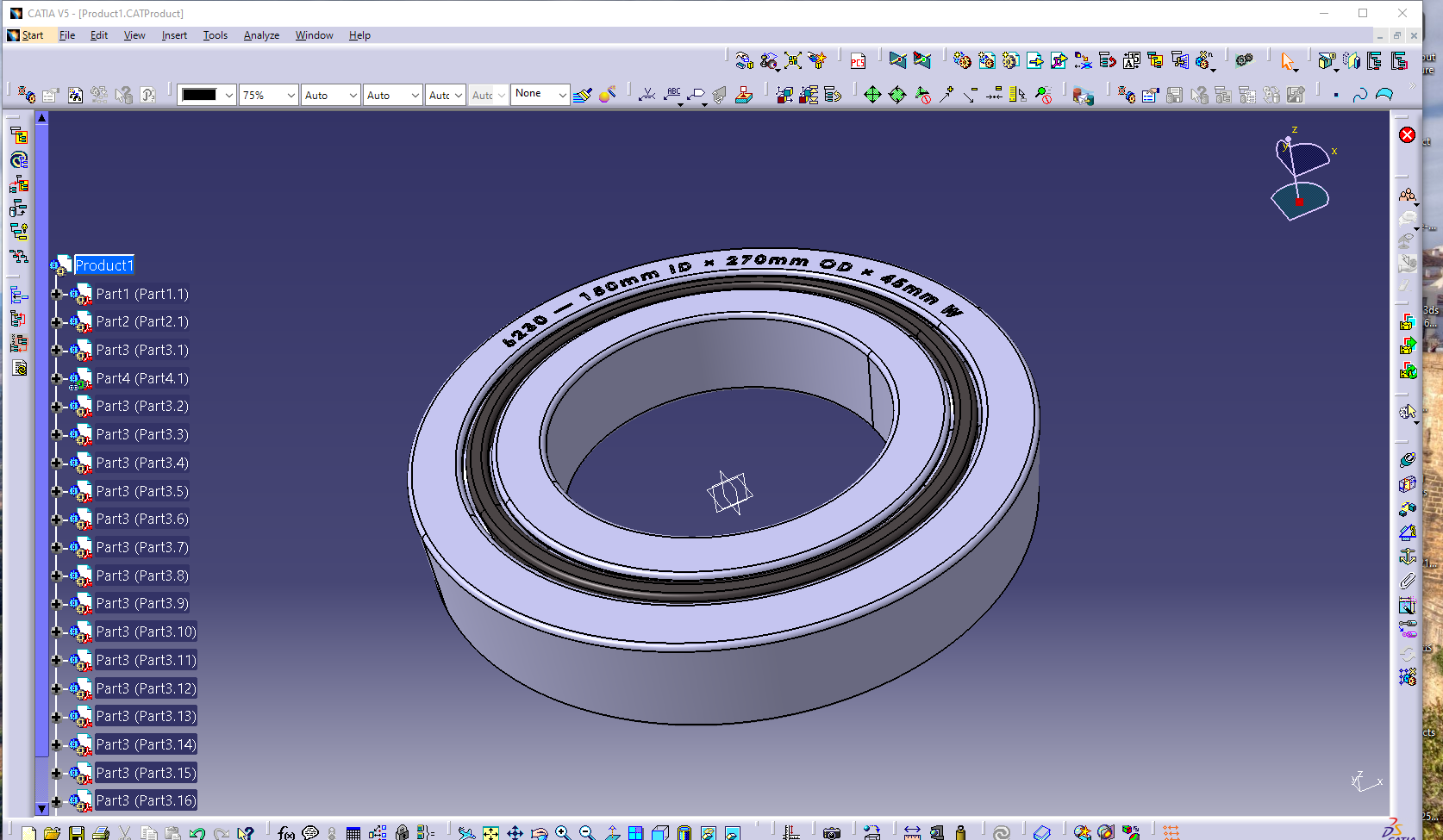Click the Painter brush icon
The height and width of the screenshot is (840, 1443).
point(583,95)
